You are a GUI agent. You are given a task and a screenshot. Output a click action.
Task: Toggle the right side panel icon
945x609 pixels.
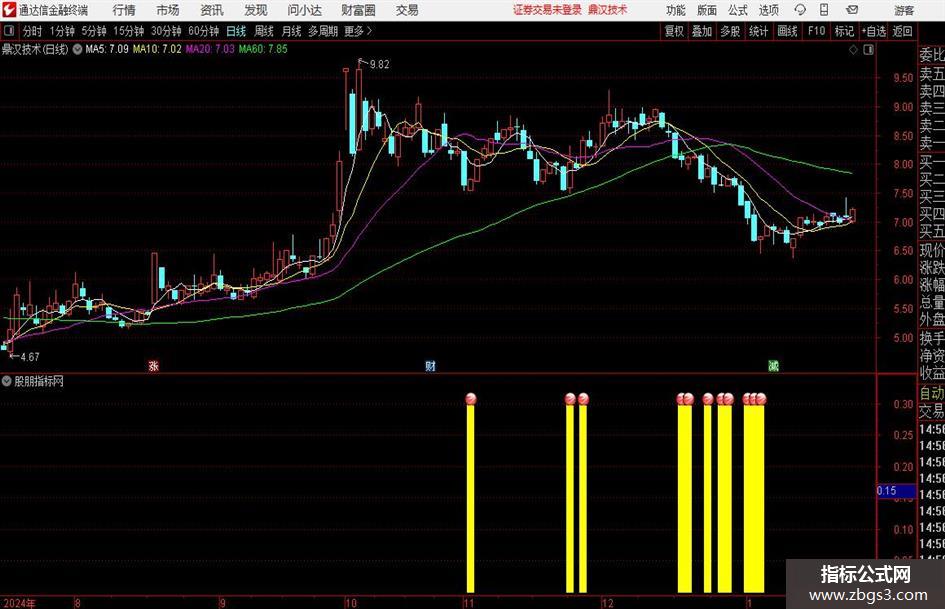tap(868, 50)
